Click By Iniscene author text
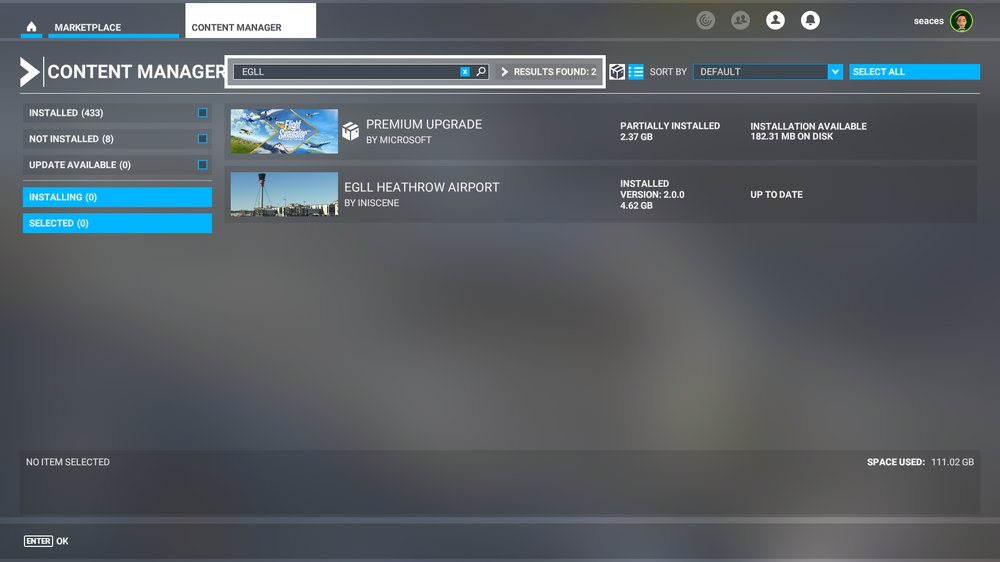The image size is (1000, 562). 372,203
